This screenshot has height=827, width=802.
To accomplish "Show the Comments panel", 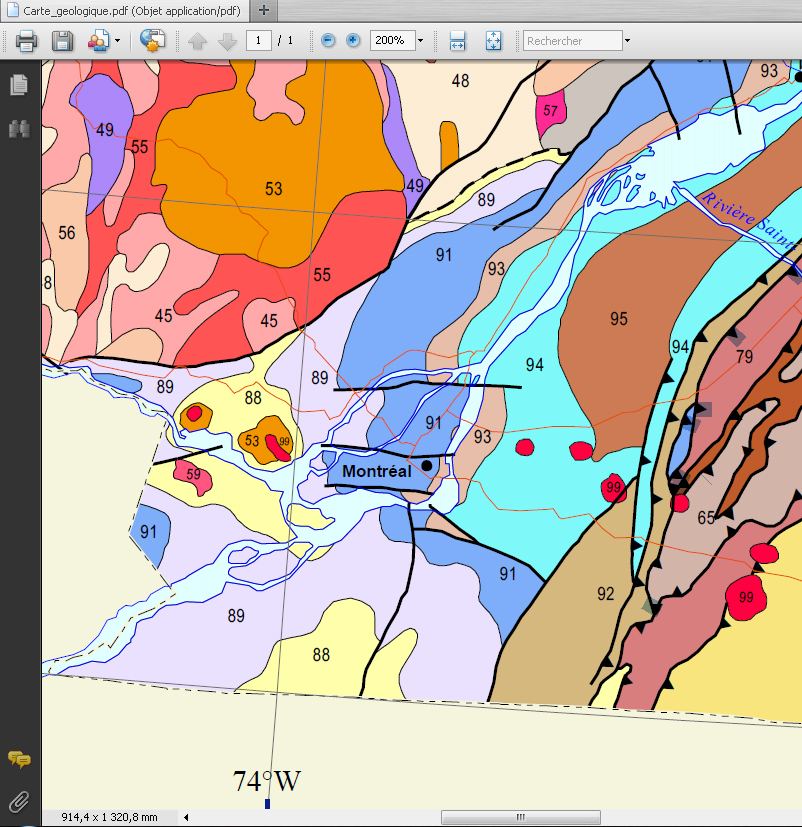I will click(x=18, y=760).
